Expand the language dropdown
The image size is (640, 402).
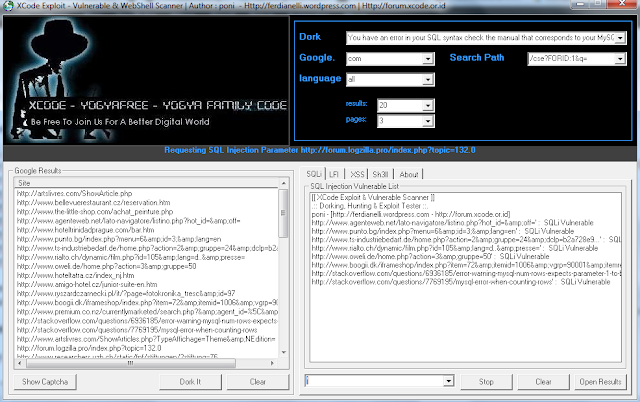pos(427,80)
